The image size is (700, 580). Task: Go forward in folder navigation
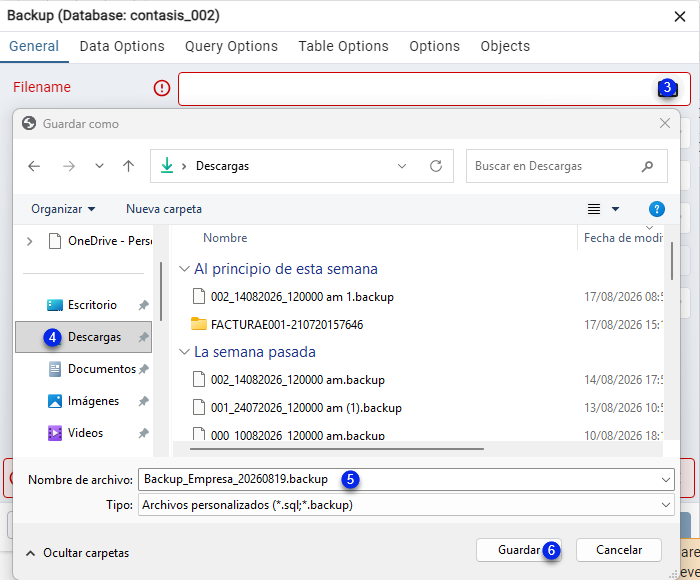click(69, 167)
